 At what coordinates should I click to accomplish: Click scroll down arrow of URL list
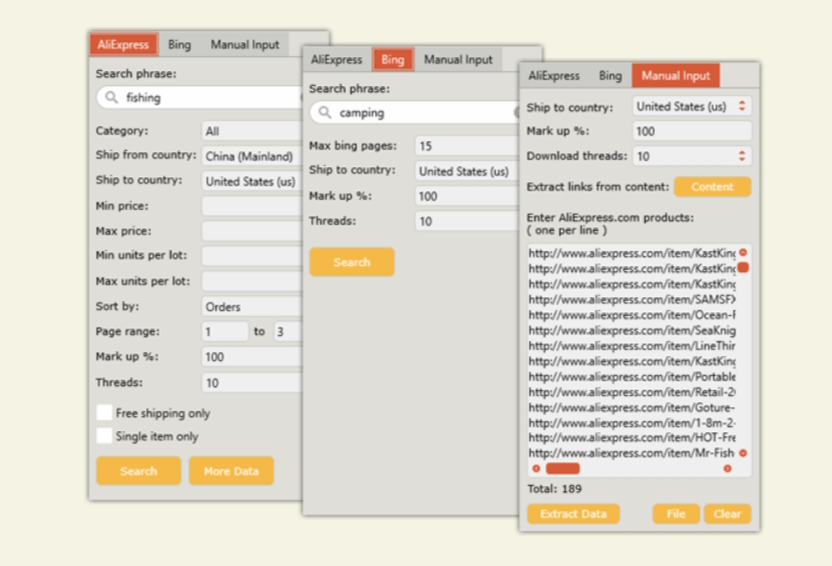(743, 453)
